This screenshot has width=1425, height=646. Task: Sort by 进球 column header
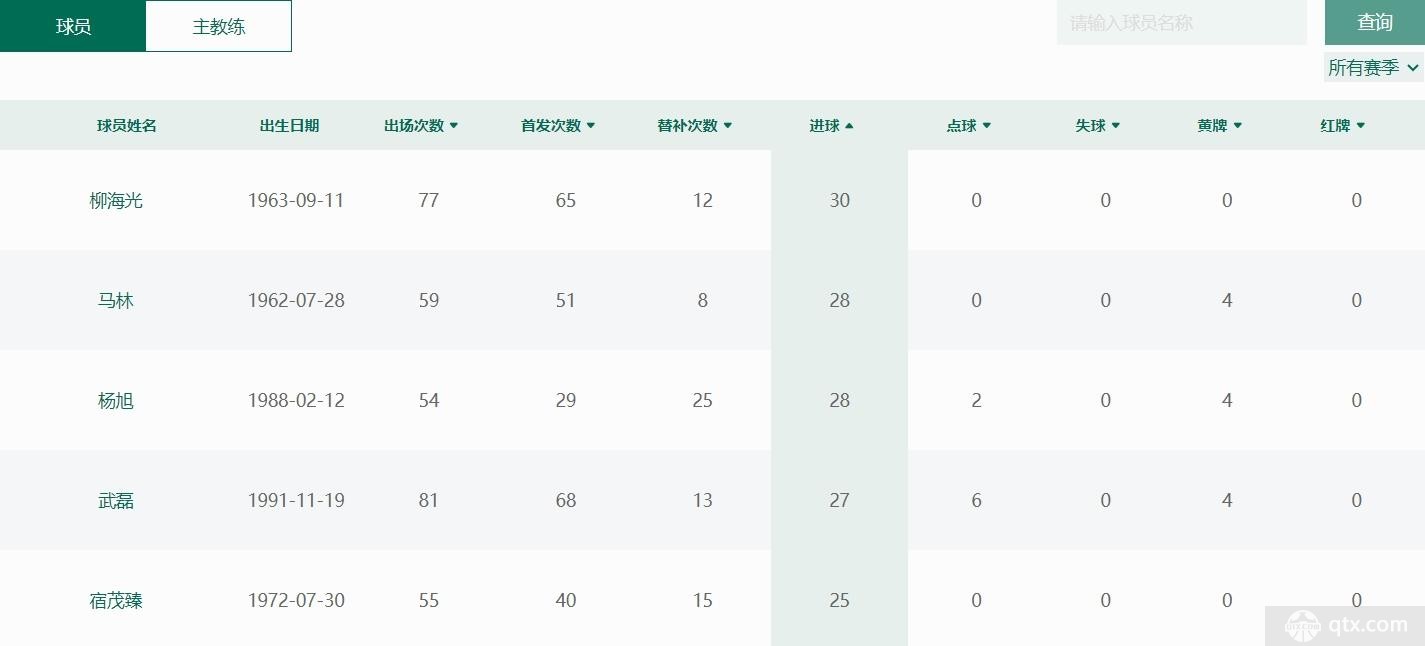832,125
